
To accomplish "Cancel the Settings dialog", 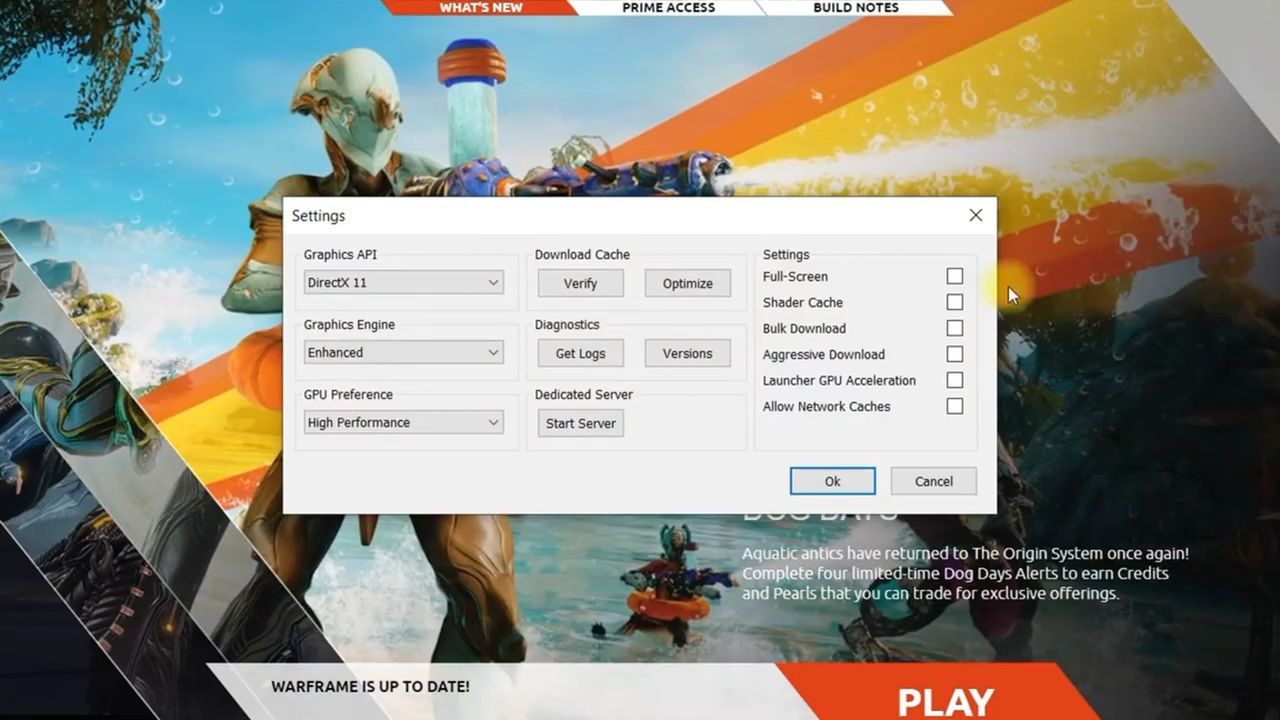I will (x=933, y=481).
